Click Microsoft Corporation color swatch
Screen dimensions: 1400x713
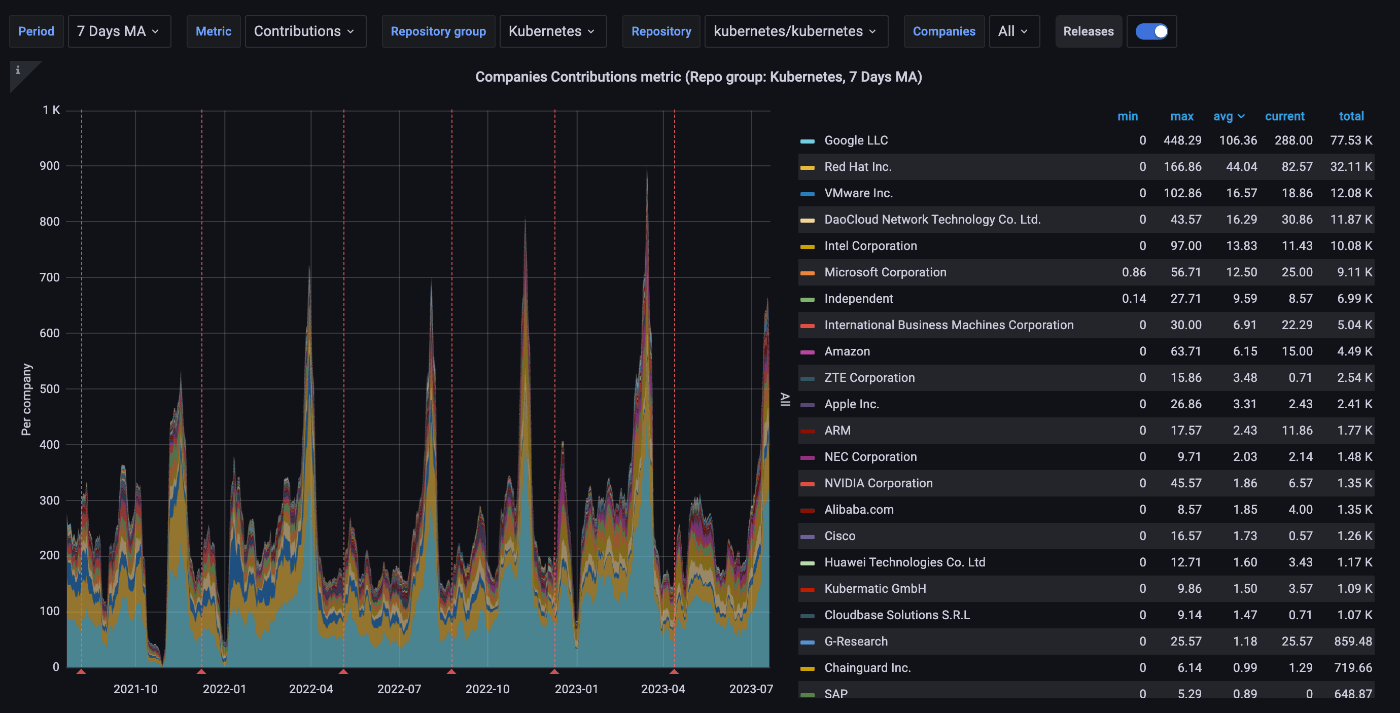[807, 272]
